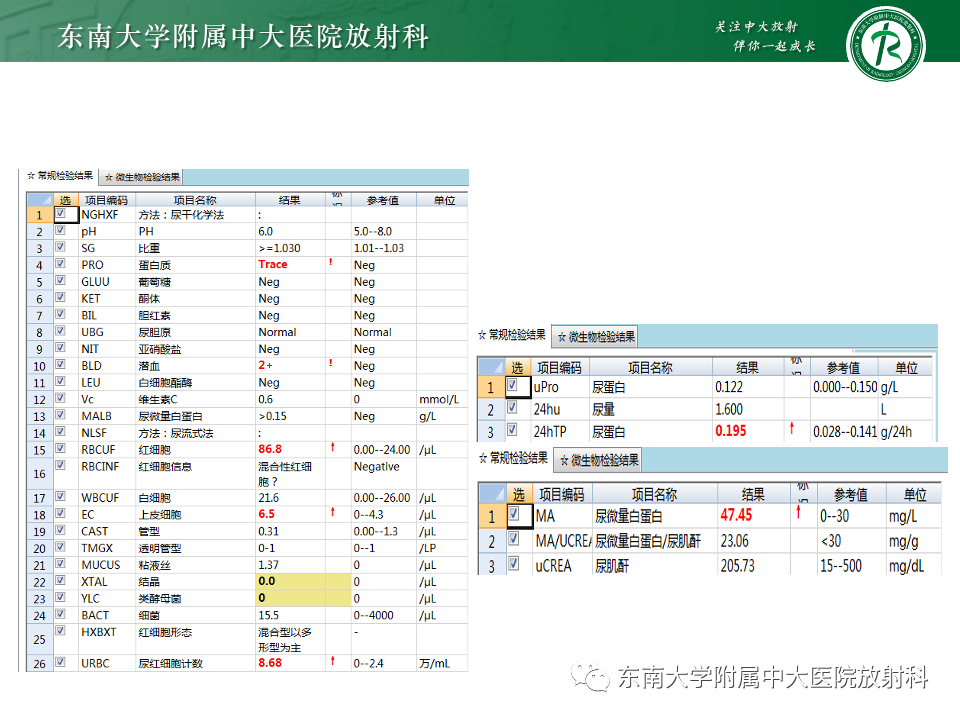
Task: Click the 0--4000 BACT reference value
Action: 373,615
